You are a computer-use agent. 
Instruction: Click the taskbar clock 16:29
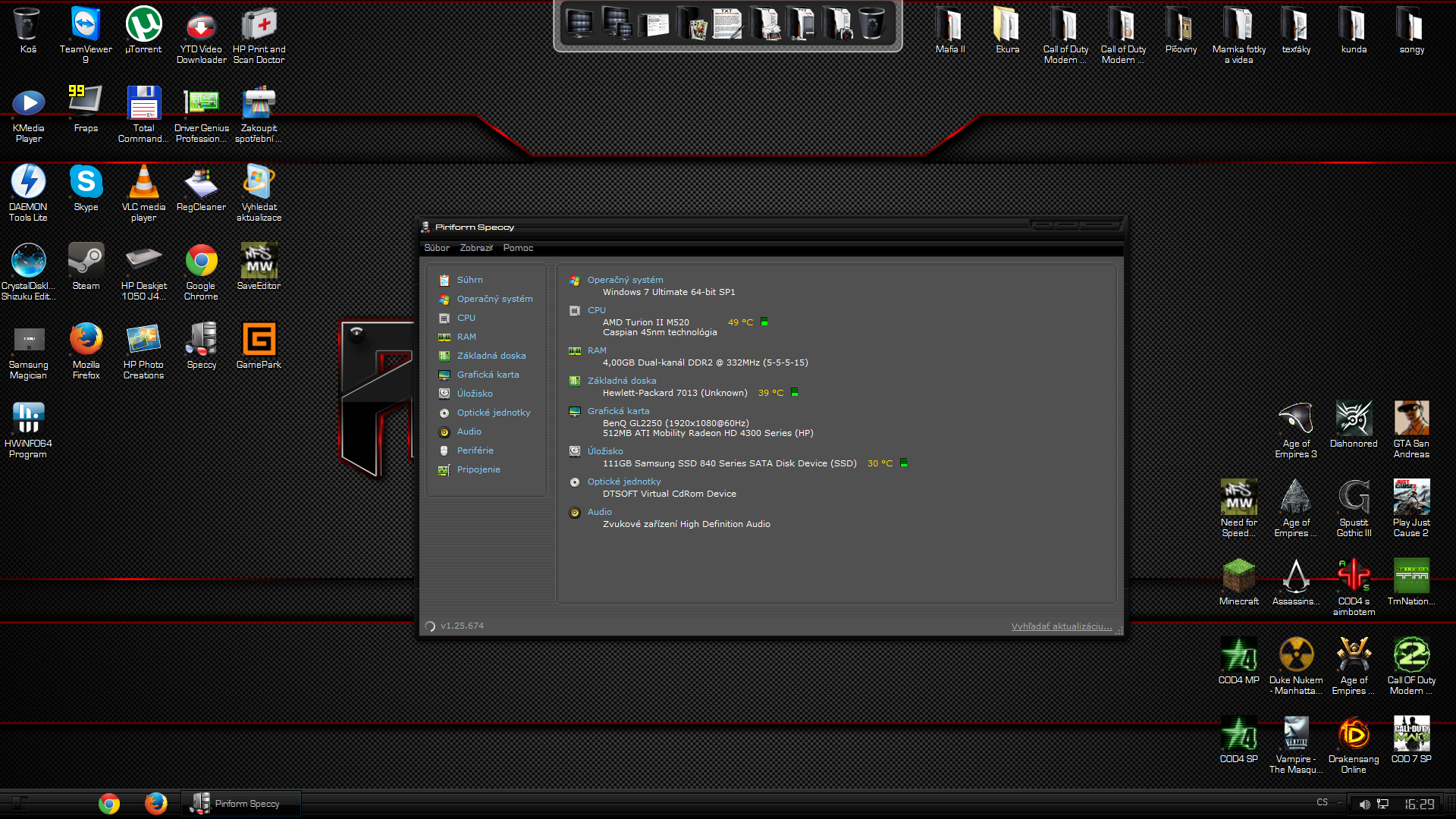pos(1419,804)
